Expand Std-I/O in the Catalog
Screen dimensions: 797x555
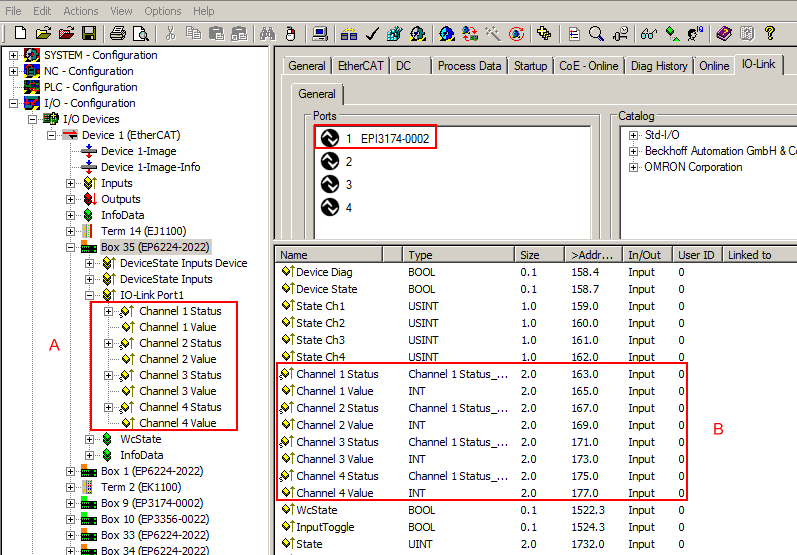coord(633,135)
